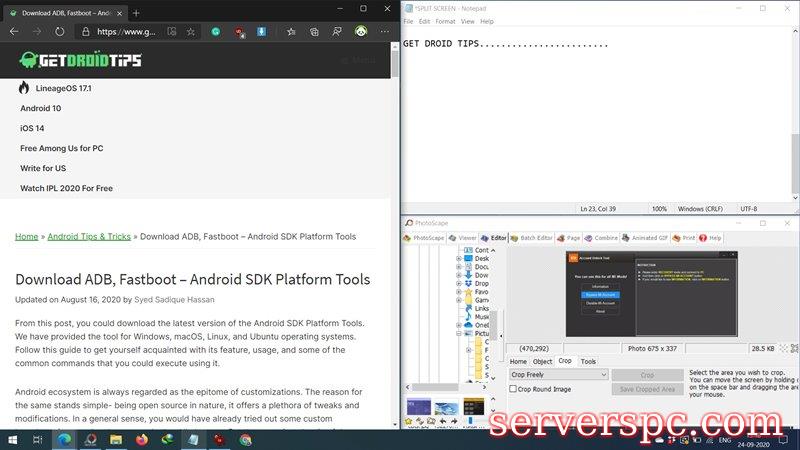Click the browser profile panda avatar
800x450 pixels.
pyautogui.click(x=361, y=31)
